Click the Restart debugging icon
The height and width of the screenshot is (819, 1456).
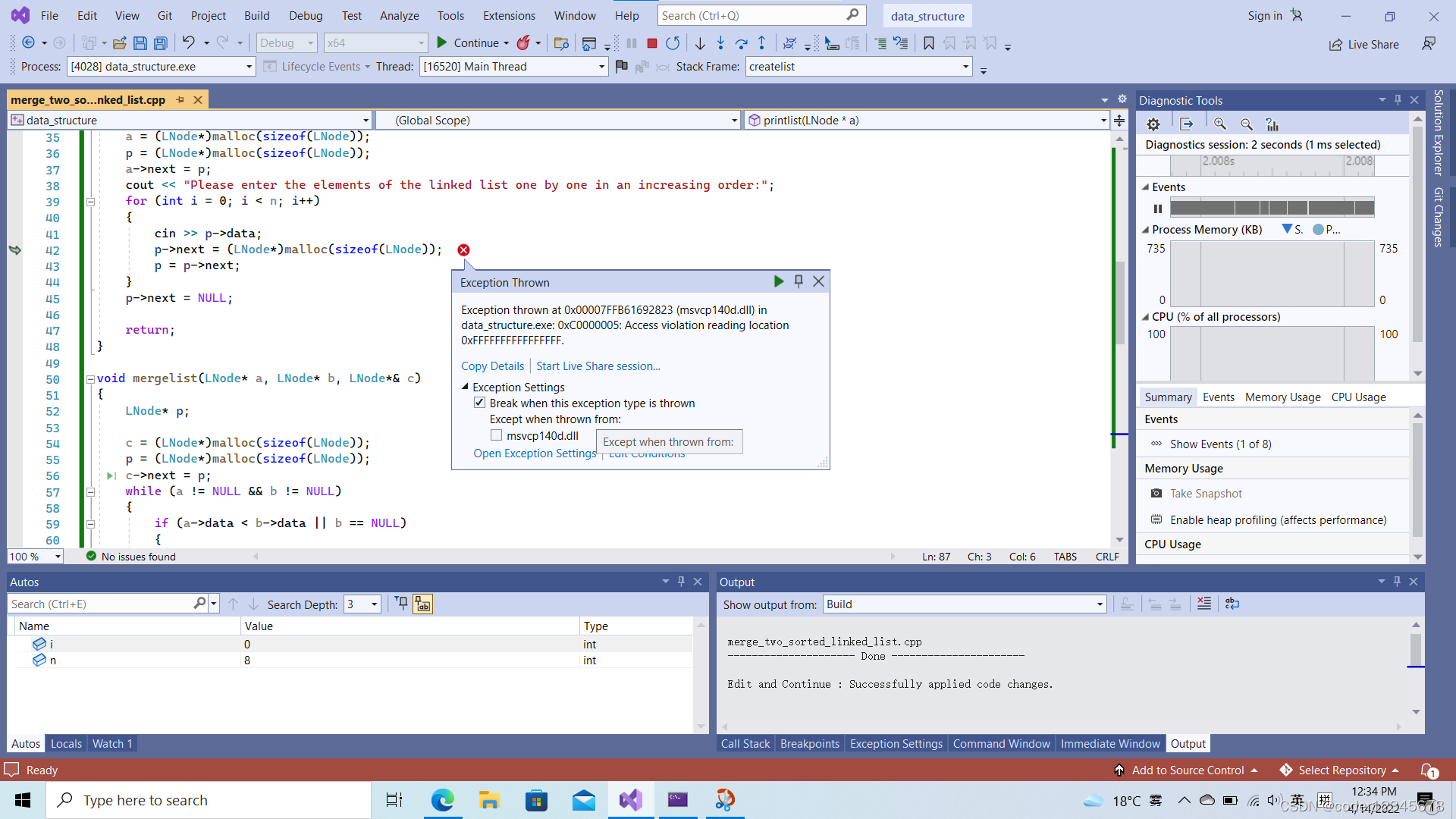click(x=672, y=43)
